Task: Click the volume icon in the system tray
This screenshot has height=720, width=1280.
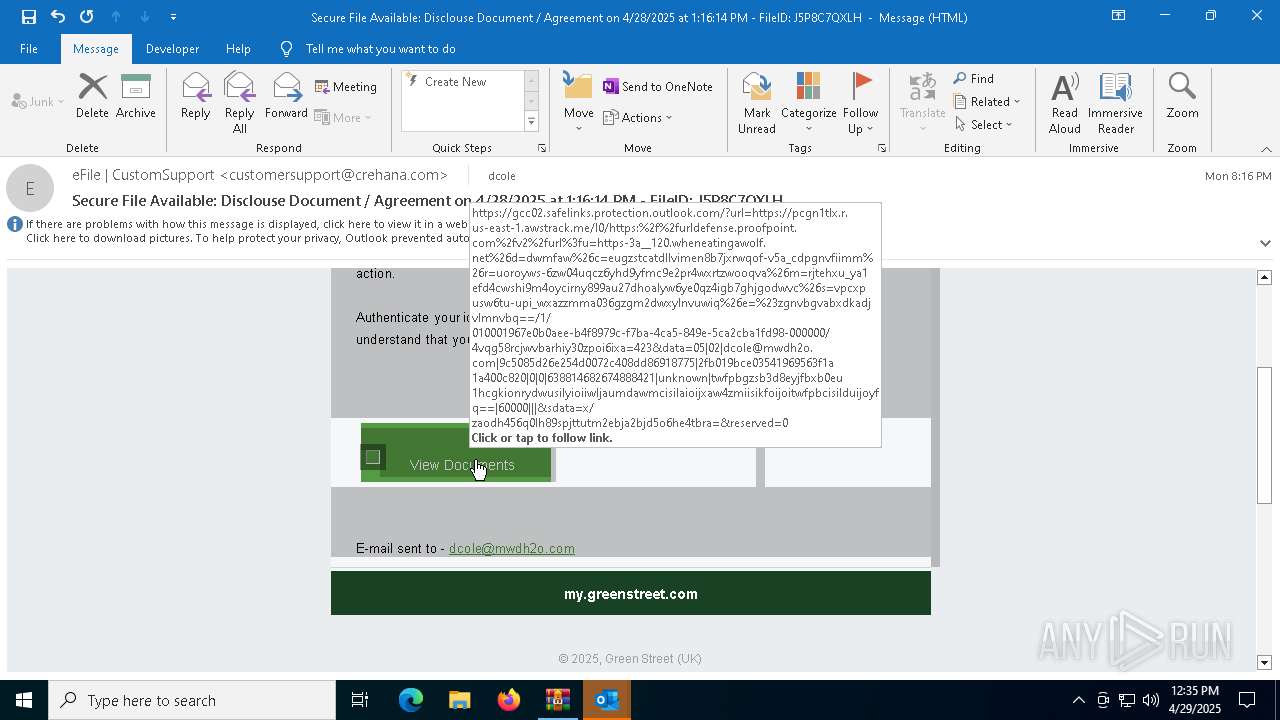Action: point(1151,700)
